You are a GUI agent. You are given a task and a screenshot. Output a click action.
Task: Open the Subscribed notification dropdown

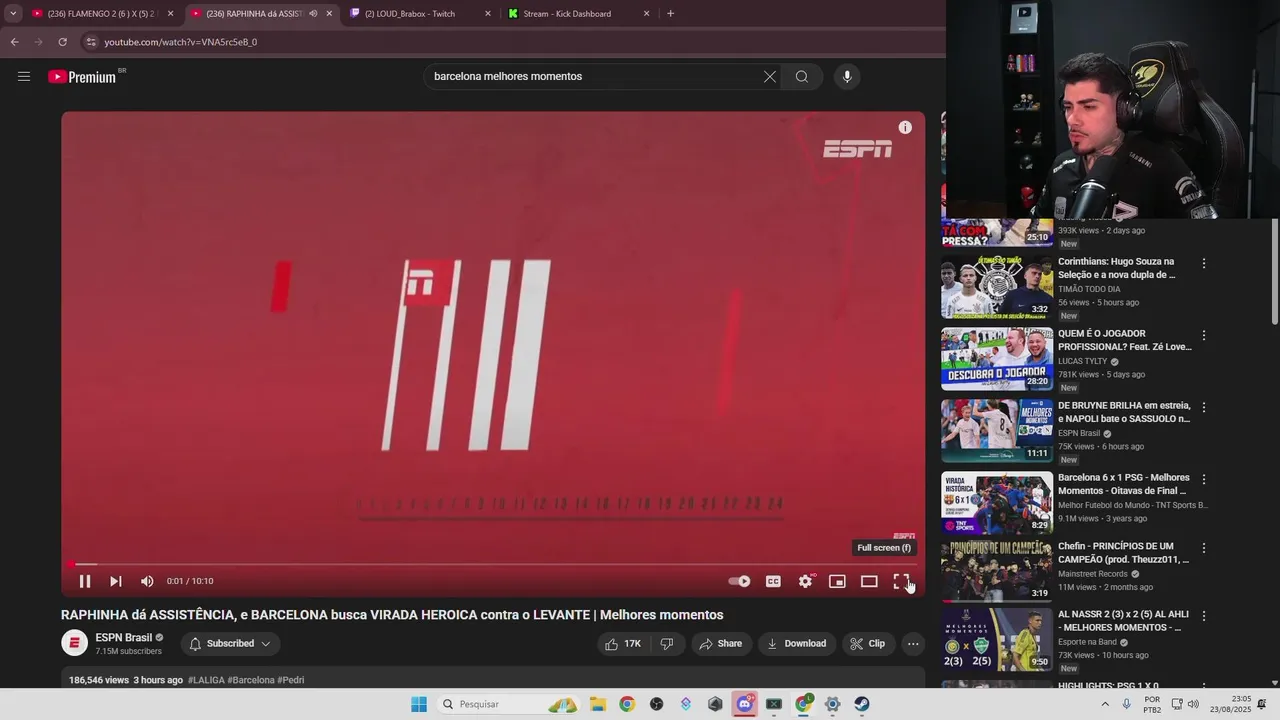click(x=230, y=644)
